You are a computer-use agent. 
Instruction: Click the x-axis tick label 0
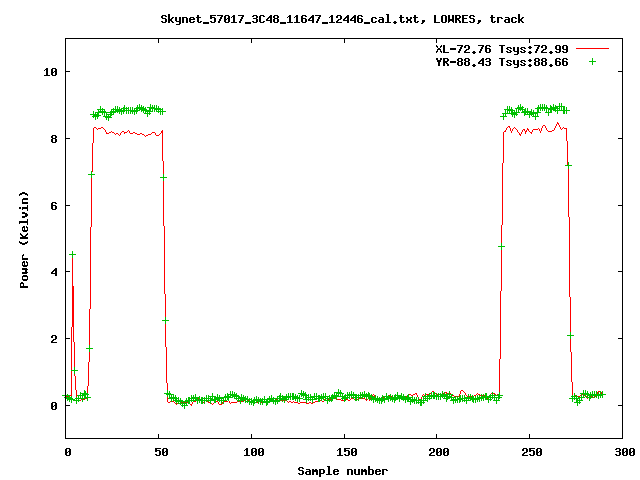point(68,452)
